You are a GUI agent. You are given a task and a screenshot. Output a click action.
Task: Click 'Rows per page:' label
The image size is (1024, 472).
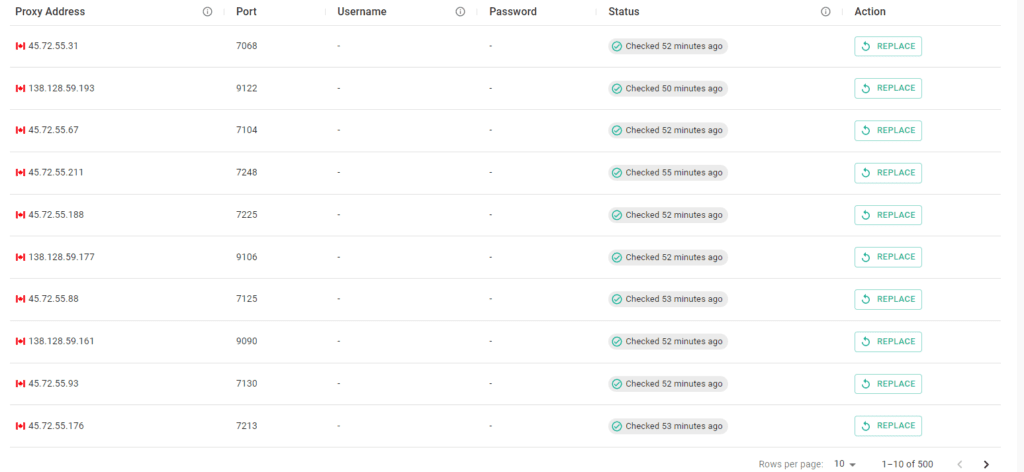791,464
